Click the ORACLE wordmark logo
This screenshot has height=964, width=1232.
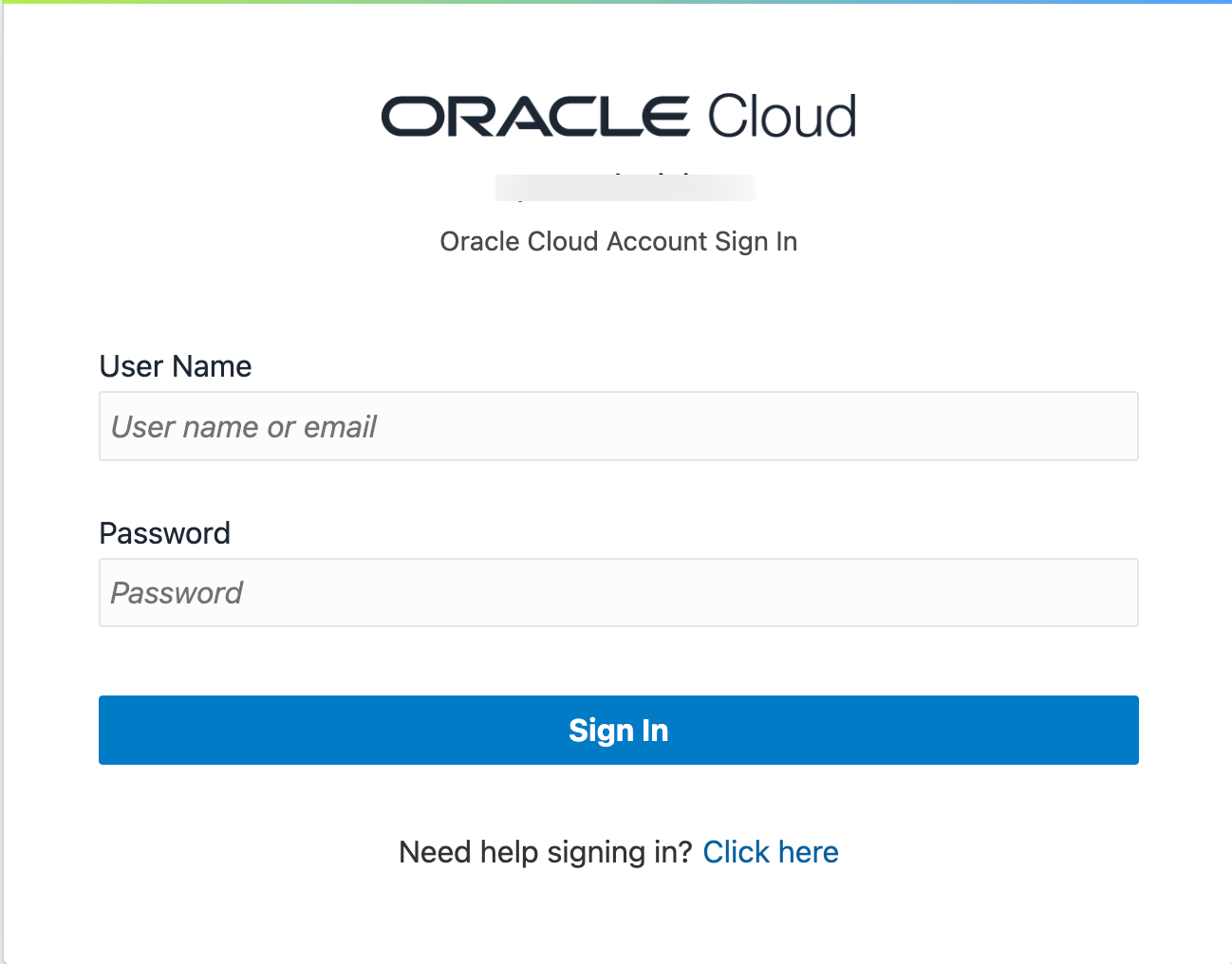[x=534, y=117]
